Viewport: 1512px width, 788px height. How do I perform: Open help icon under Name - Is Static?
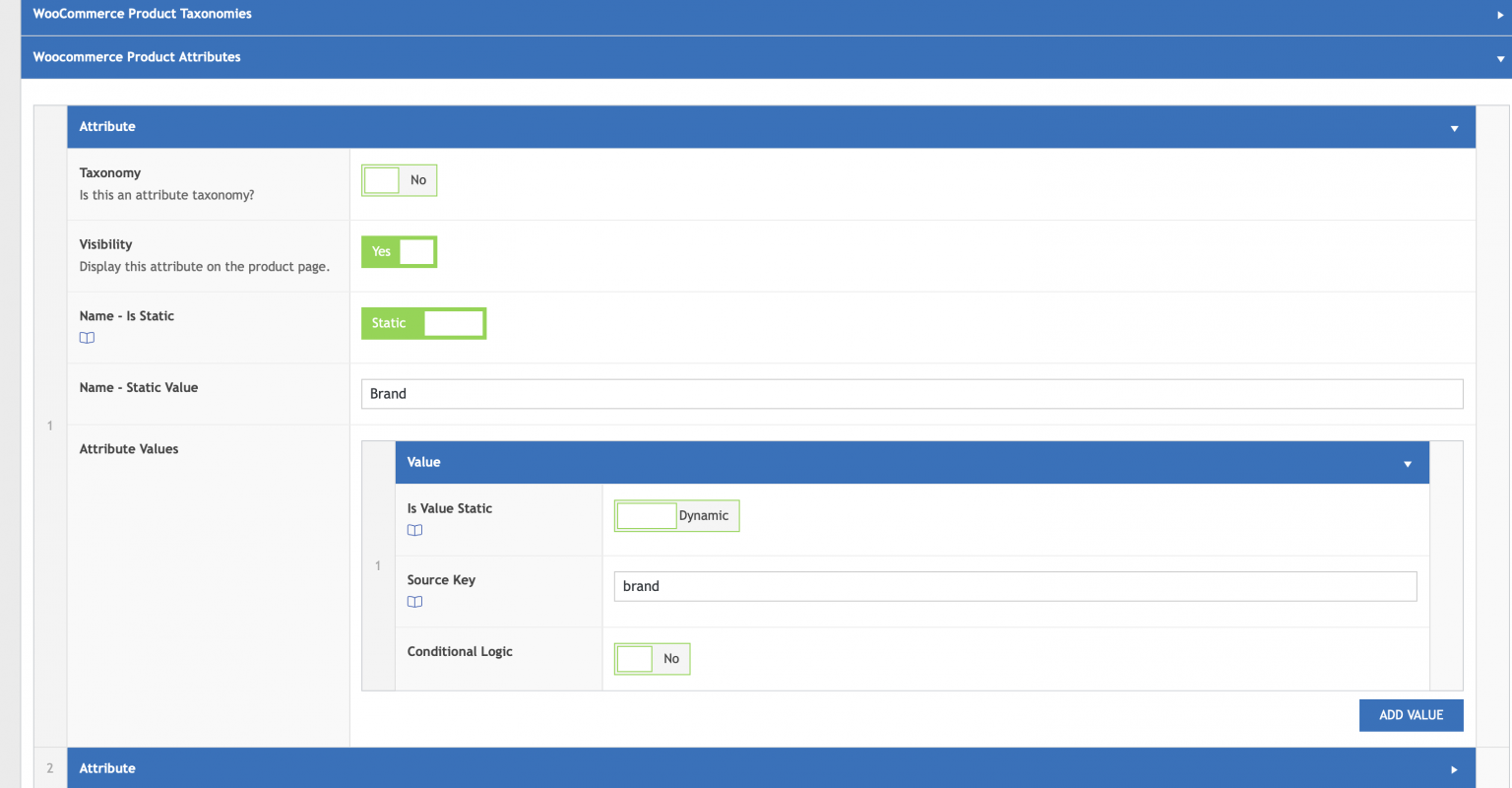coord(87,338)
